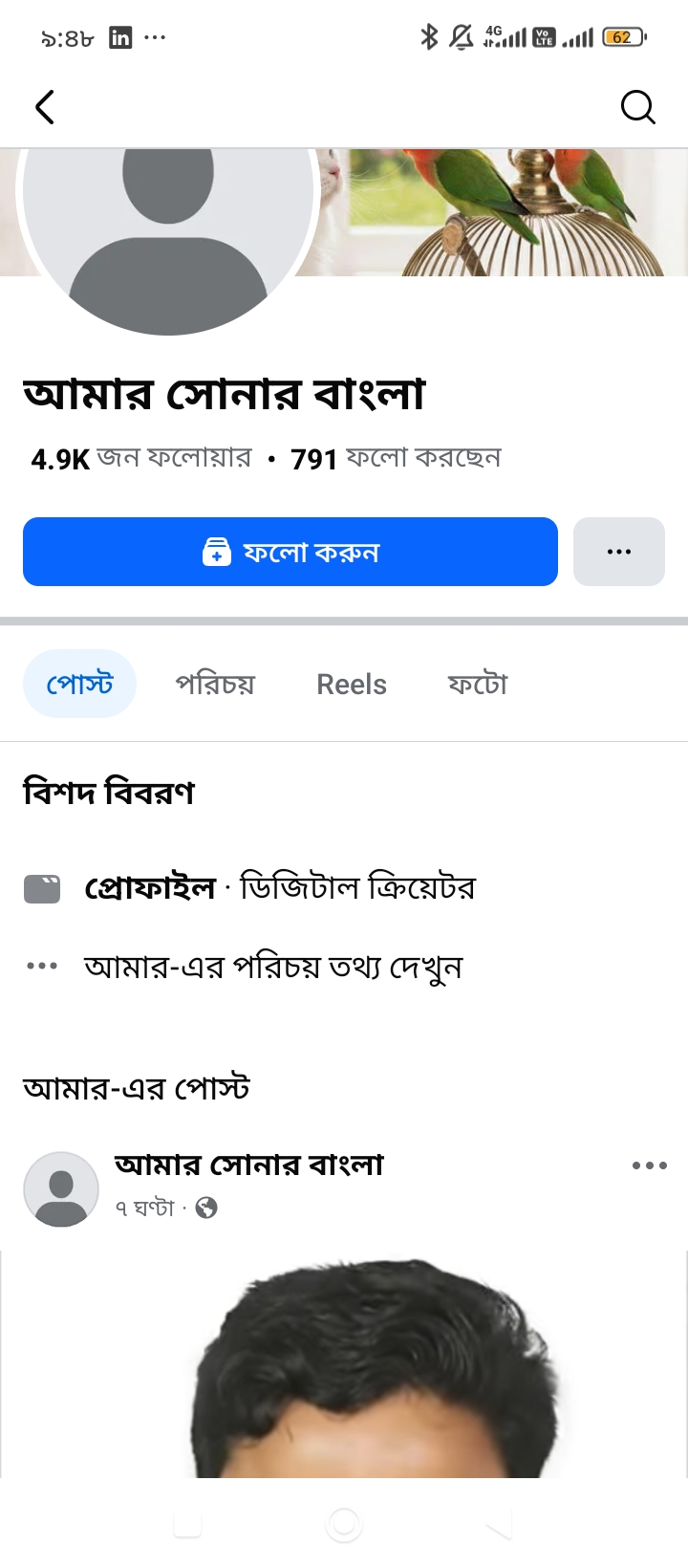The height and width of the screenshot is (1568, 688).
Task: Select the পোস্ট tab
Action: (x=79, y=684)
